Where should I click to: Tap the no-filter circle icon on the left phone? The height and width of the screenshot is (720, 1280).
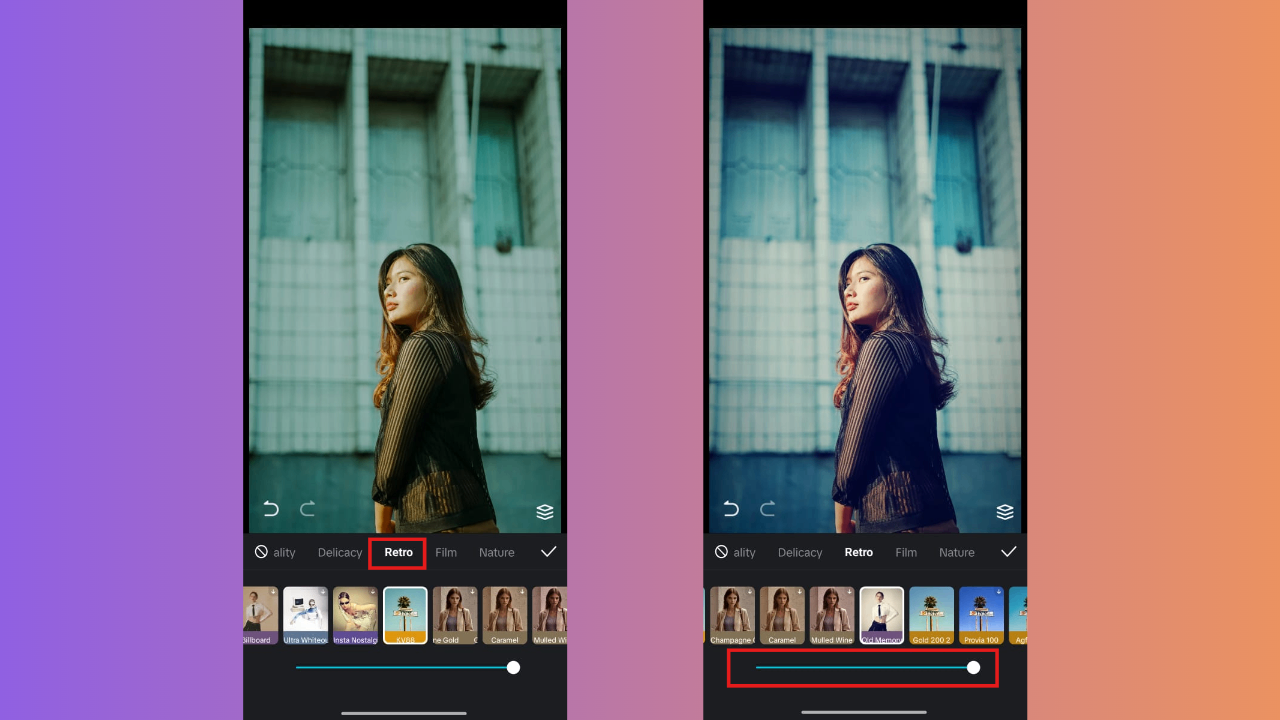point(261,552)
